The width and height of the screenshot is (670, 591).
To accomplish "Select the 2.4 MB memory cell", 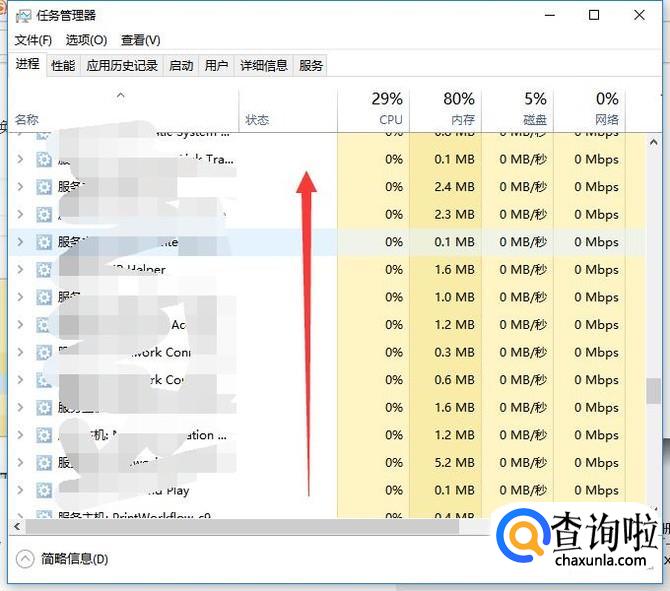I will pos(445,187).
